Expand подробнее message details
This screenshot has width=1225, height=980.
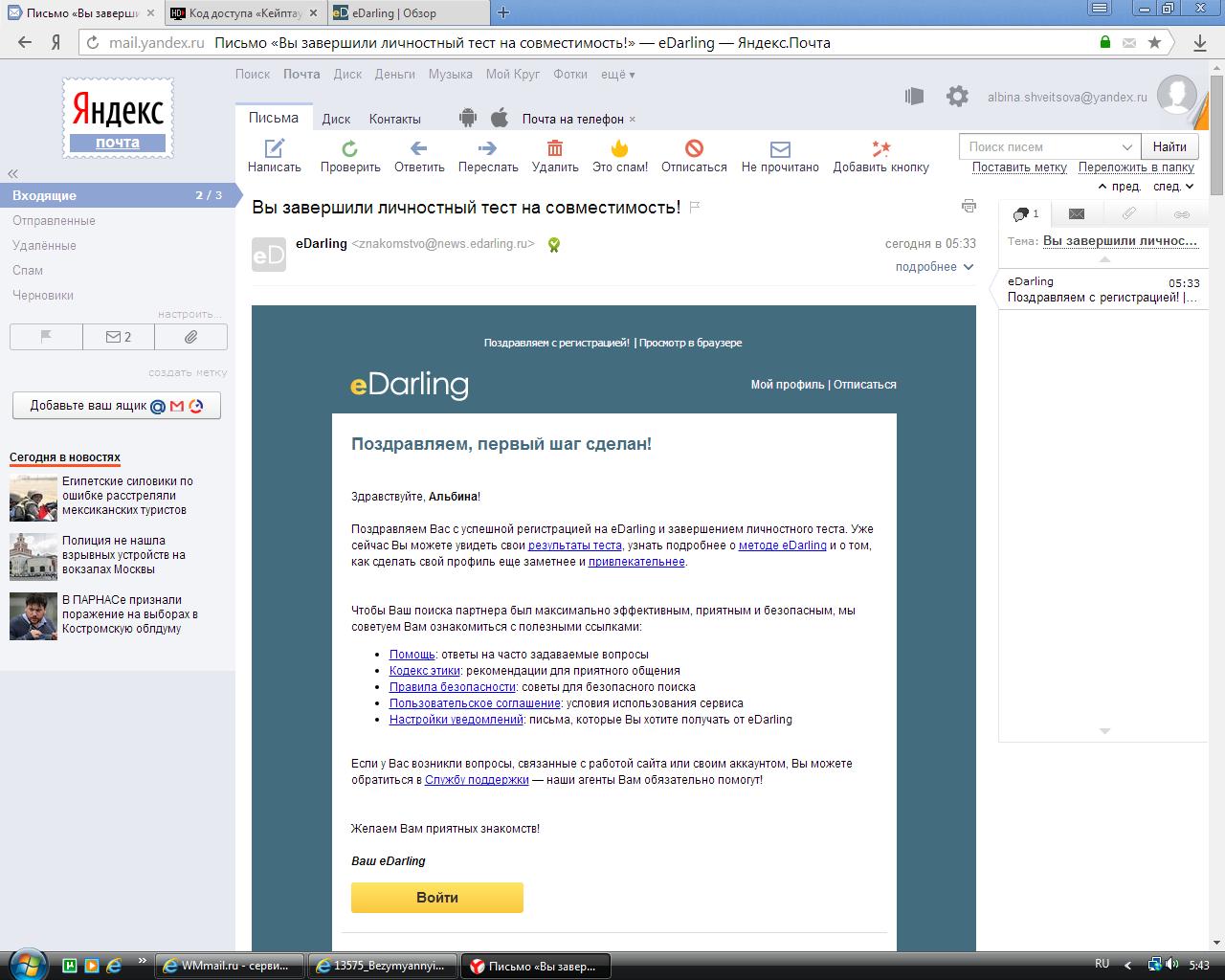click(934, 267)
